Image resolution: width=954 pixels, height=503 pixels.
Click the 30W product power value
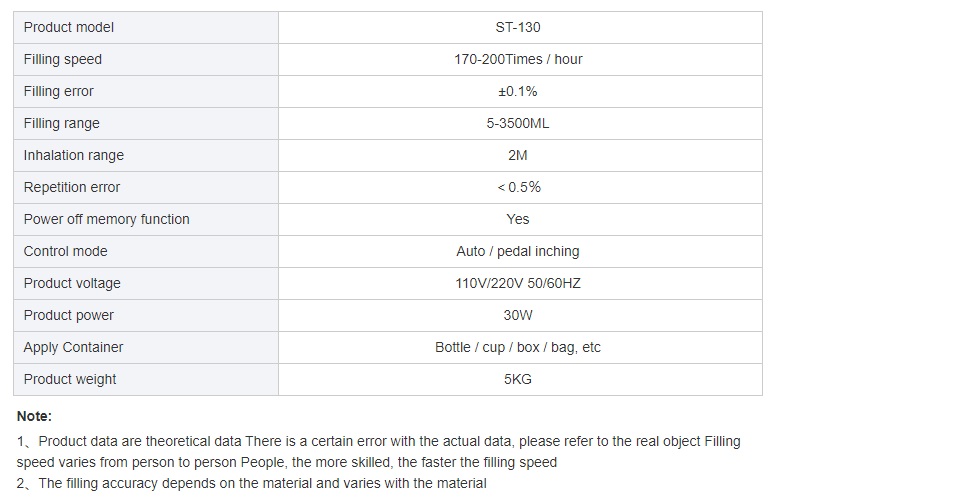(518, 315)
